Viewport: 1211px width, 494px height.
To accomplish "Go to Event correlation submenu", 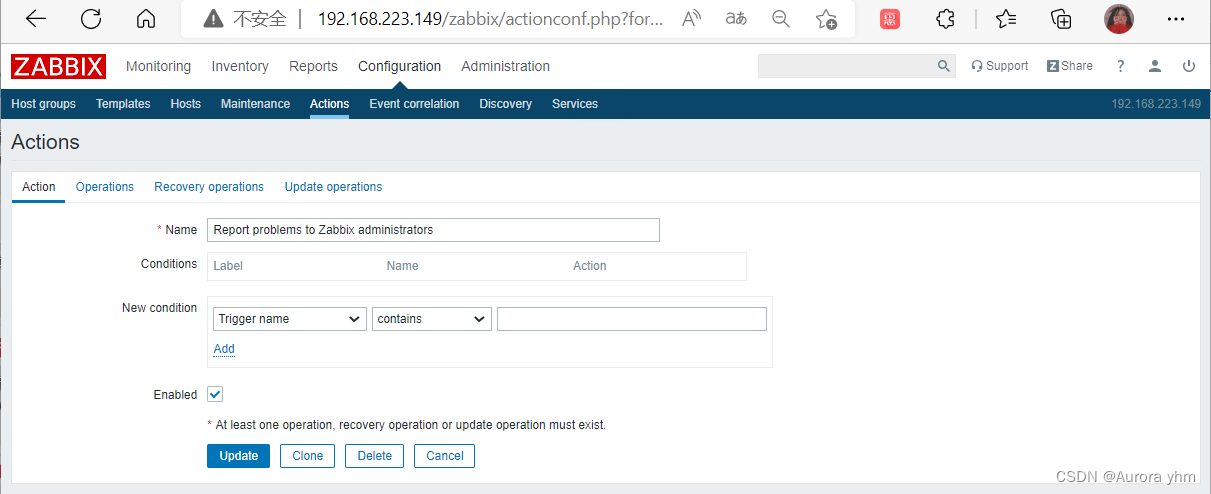I will coord(414,104).
